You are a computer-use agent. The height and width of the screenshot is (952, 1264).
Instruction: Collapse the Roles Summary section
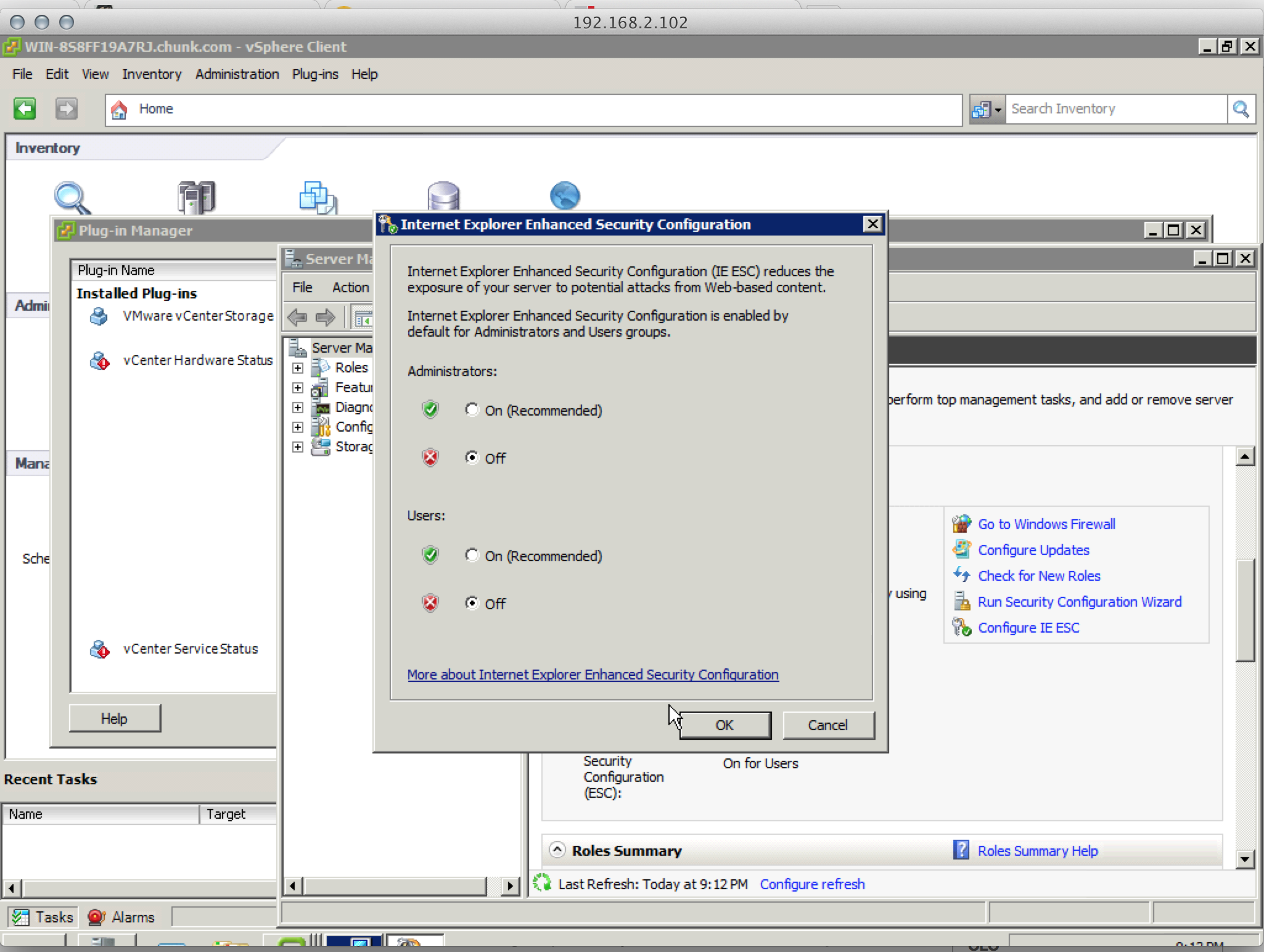(x=557, y=850)
